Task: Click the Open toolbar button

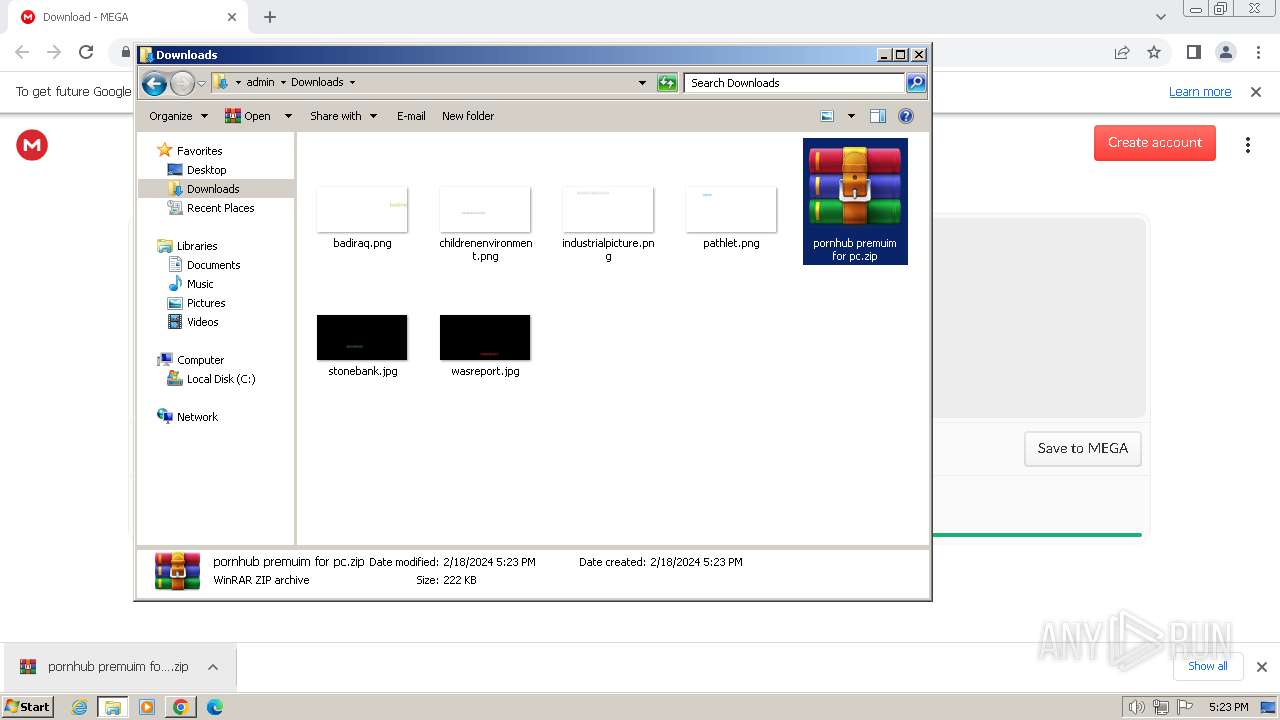Action: pyautogui.click(x=248, y=116)
